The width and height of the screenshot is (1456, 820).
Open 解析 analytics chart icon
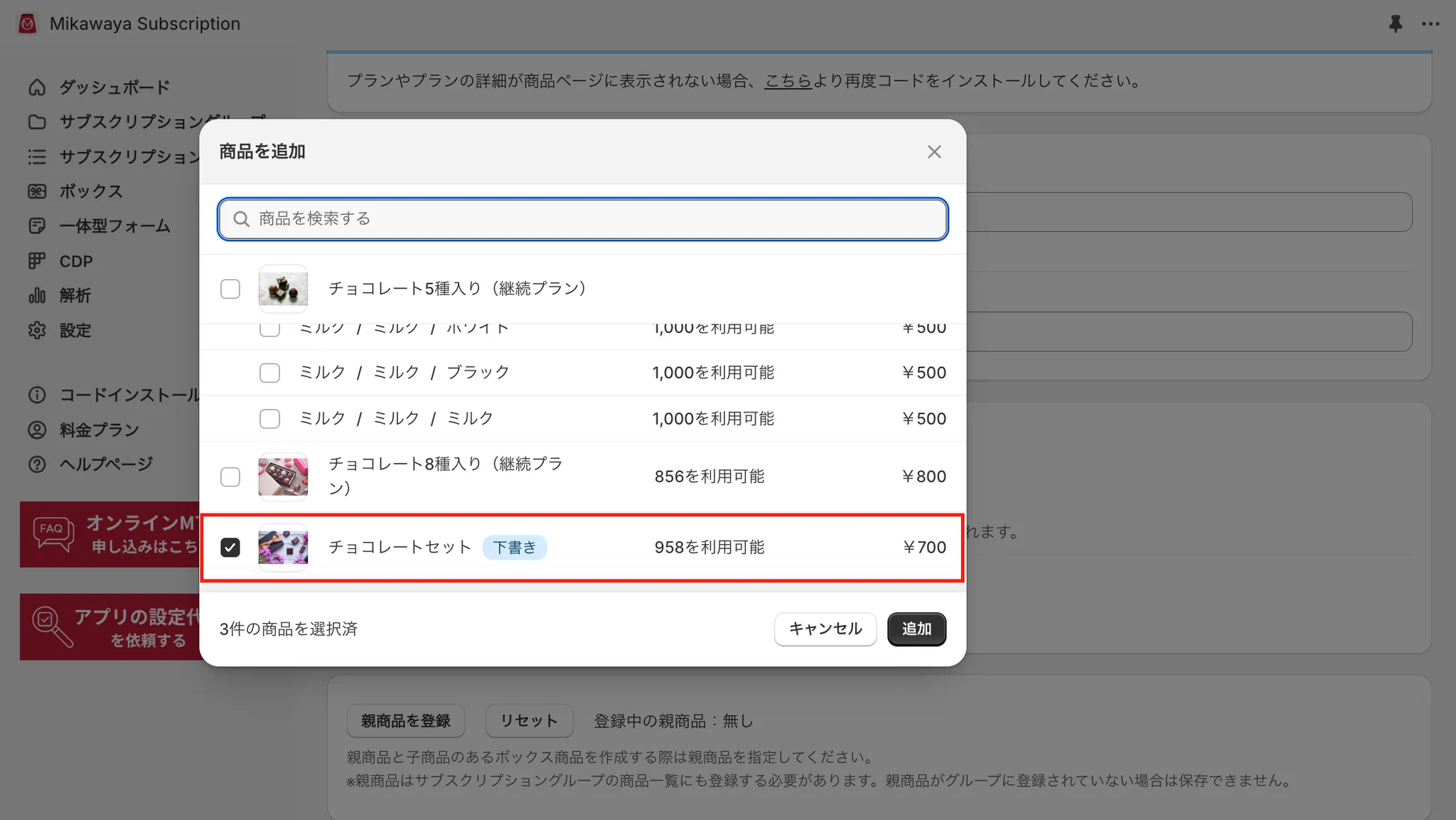37,295
